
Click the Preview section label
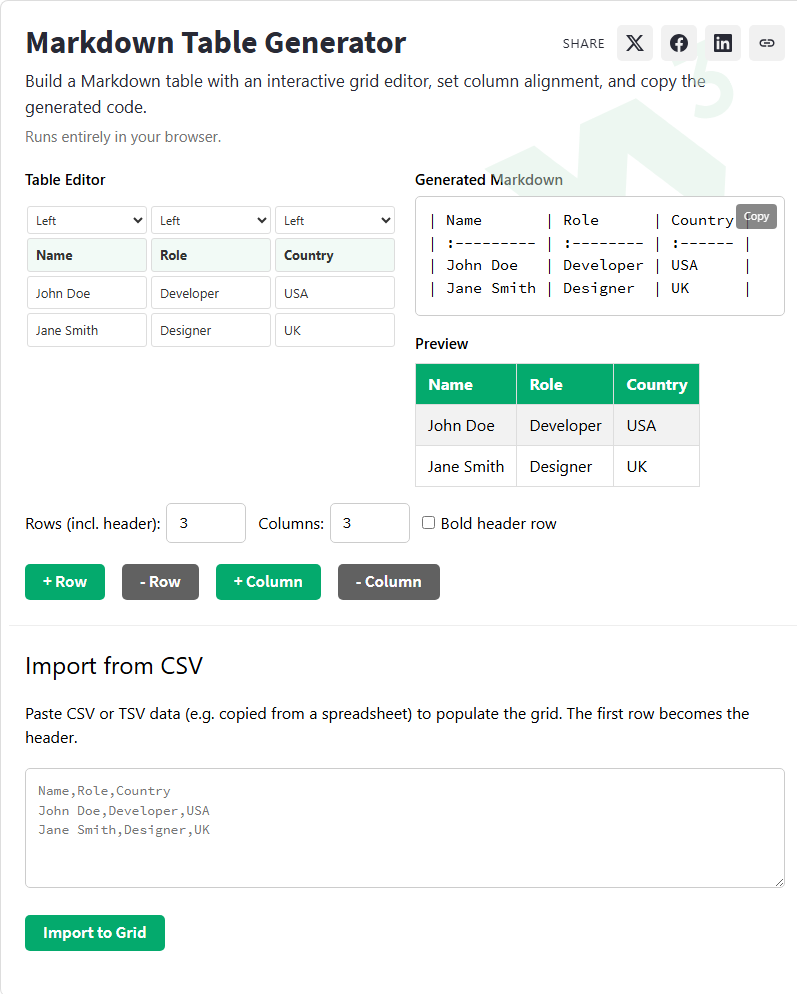442,344
